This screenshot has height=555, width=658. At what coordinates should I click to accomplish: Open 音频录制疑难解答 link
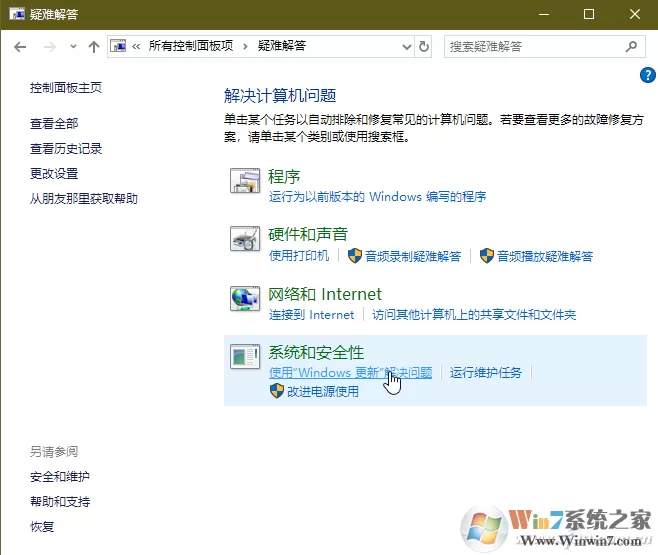tap(413, 256)
